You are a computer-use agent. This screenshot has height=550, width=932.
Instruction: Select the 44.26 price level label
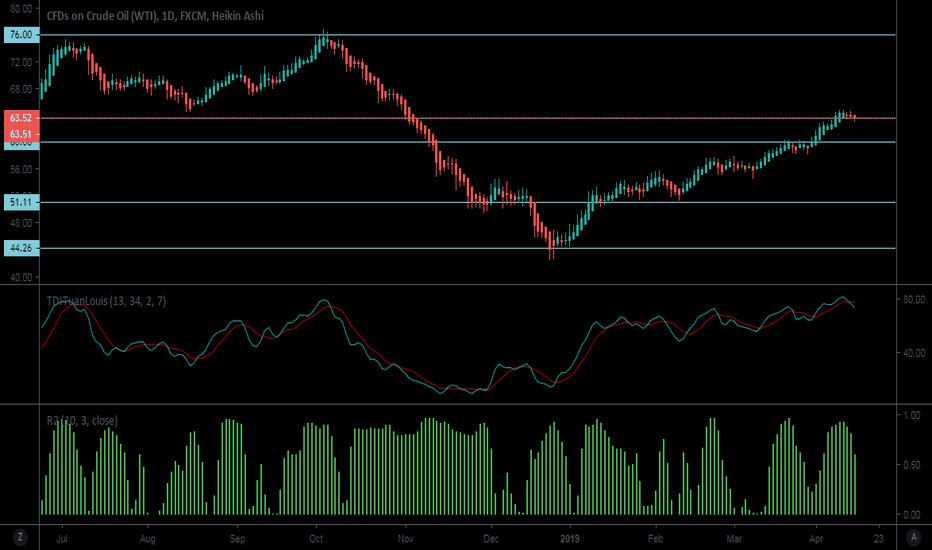tap(21, 248)
